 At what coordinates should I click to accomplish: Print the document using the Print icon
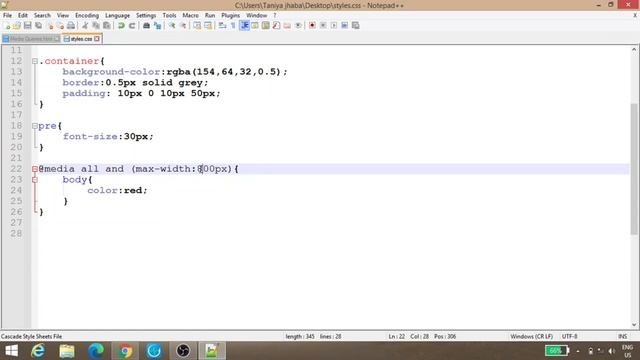point(71,26)
